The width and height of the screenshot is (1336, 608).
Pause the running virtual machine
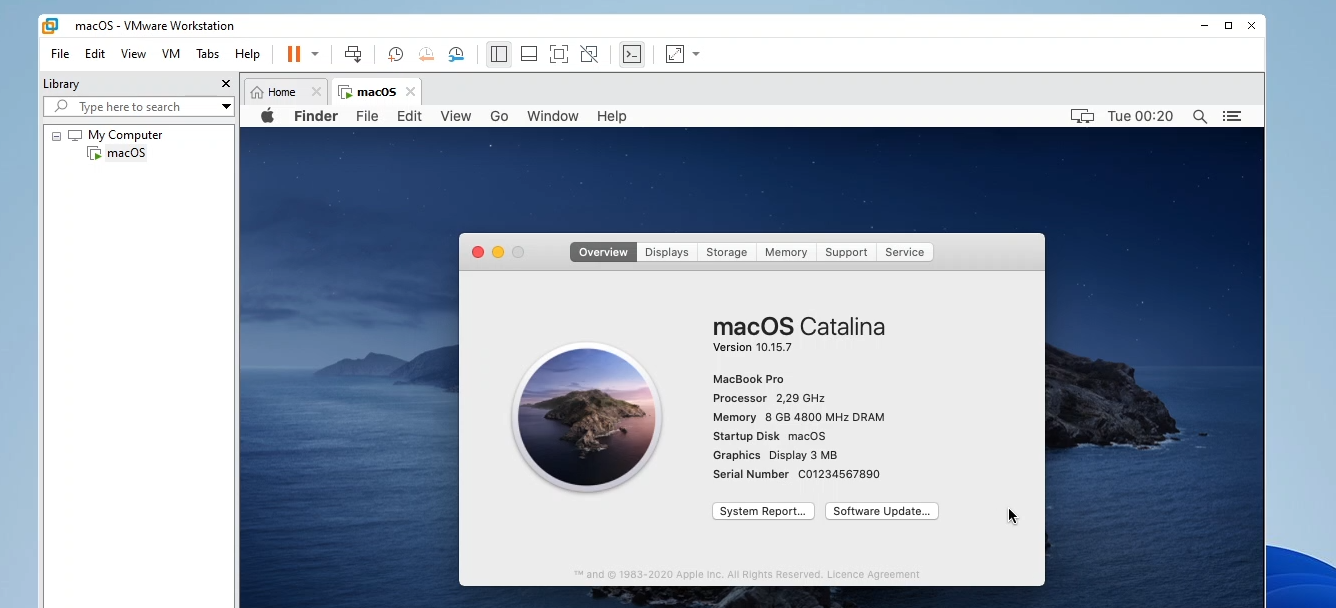[x=294, y=54]
